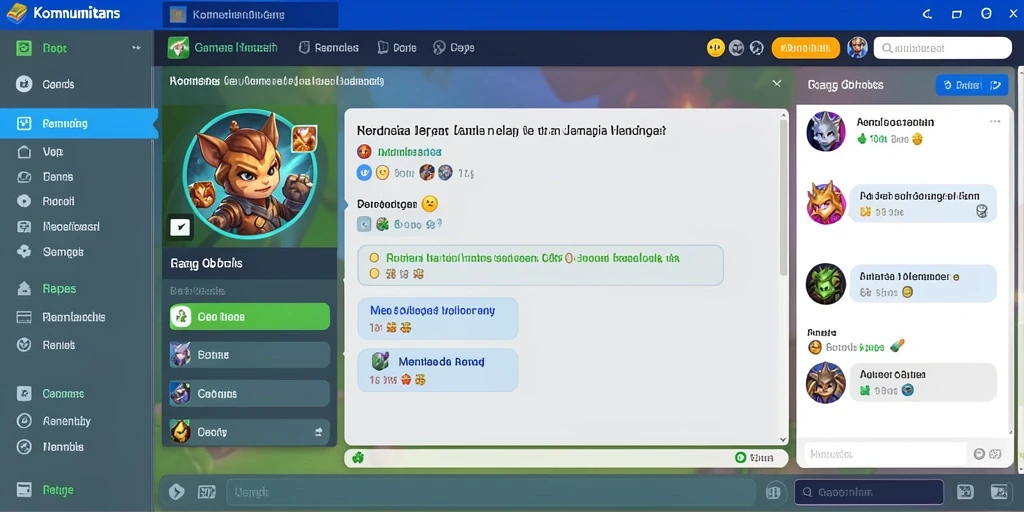Click the Coords icon in left sidebar
Viewport: 1024px width, 512px height.
coord(24,84)
